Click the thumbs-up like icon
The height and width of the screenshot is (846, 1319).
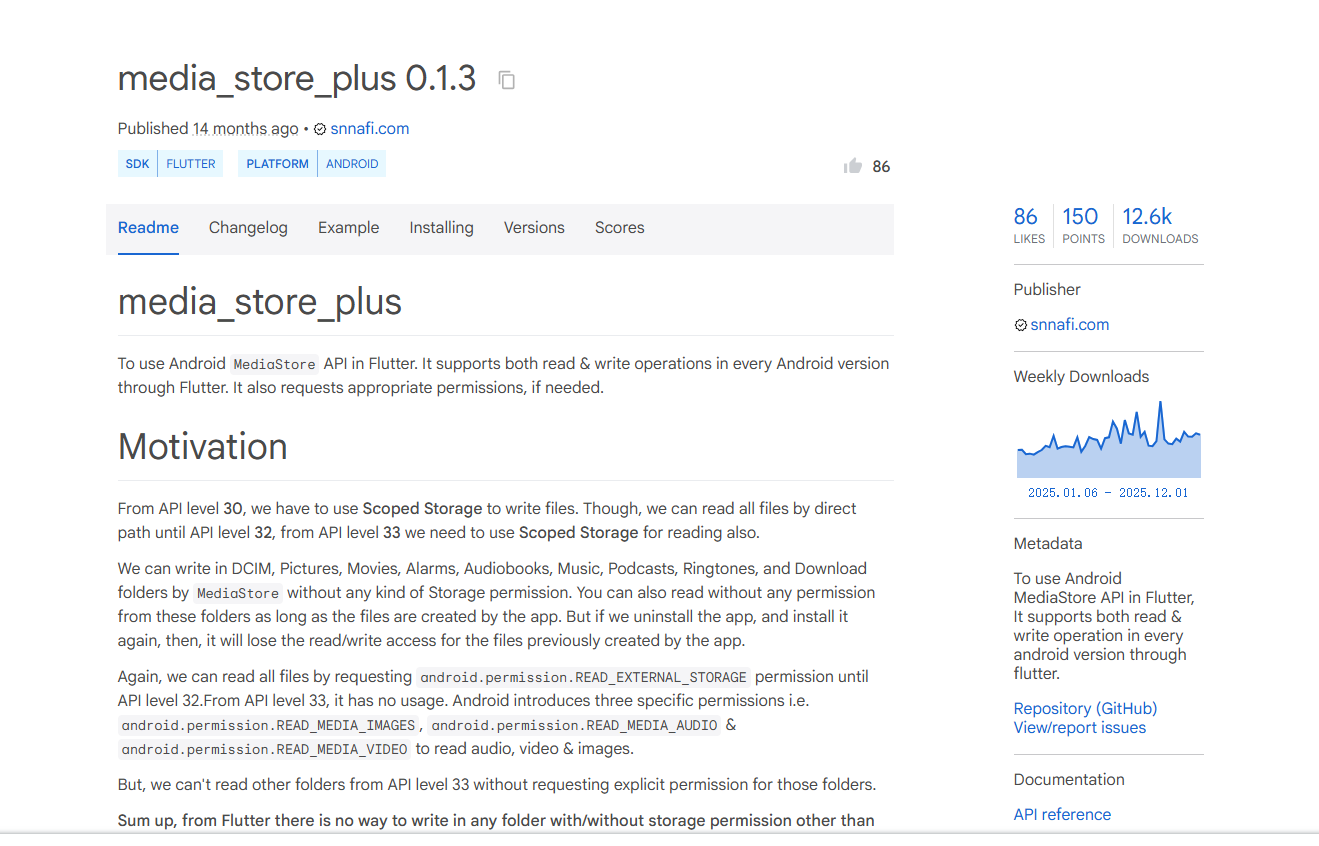(x=853, y=166)
